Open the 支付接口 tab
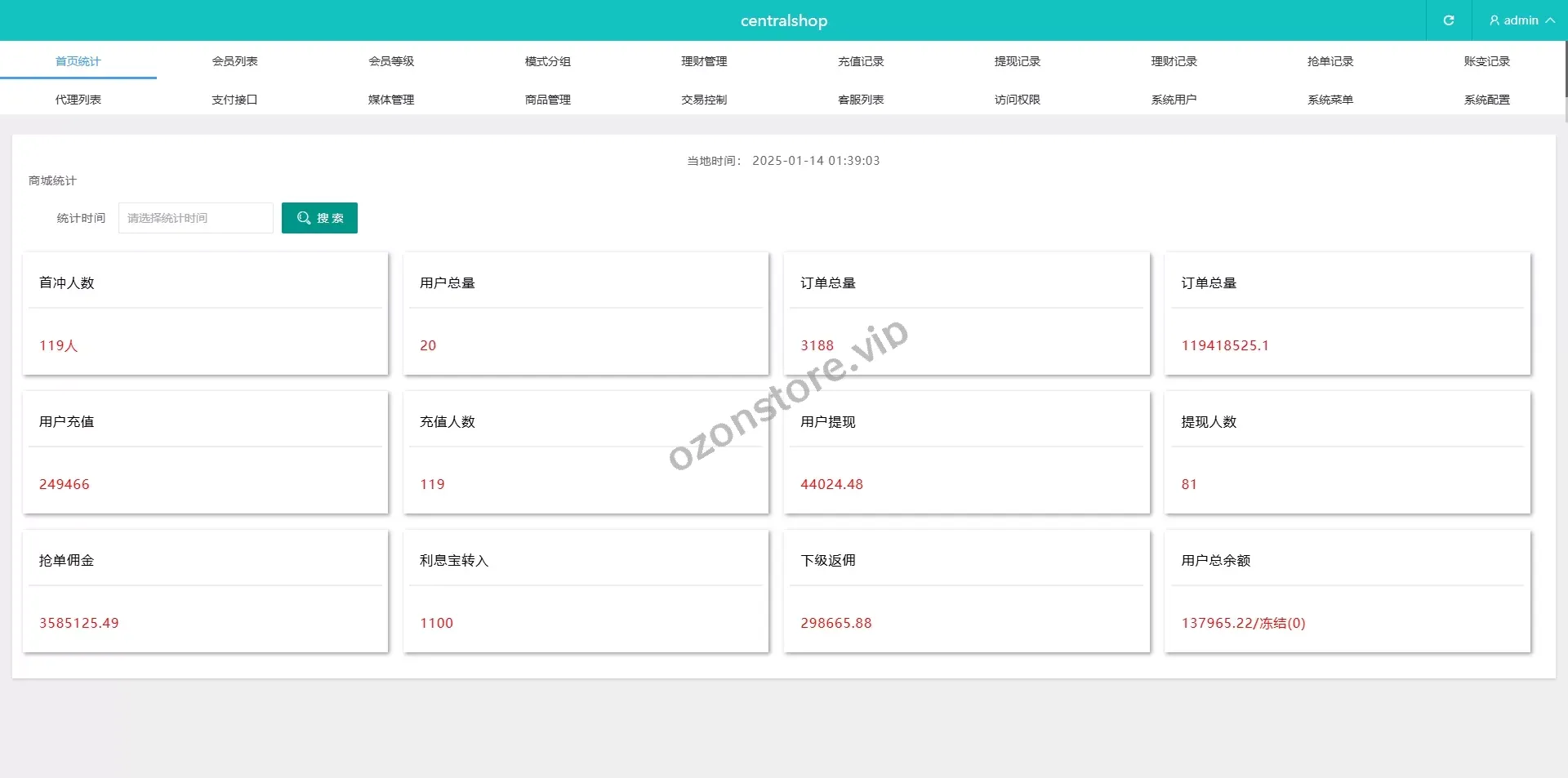This screenshot has width=1568, height=778. (234, 100)
